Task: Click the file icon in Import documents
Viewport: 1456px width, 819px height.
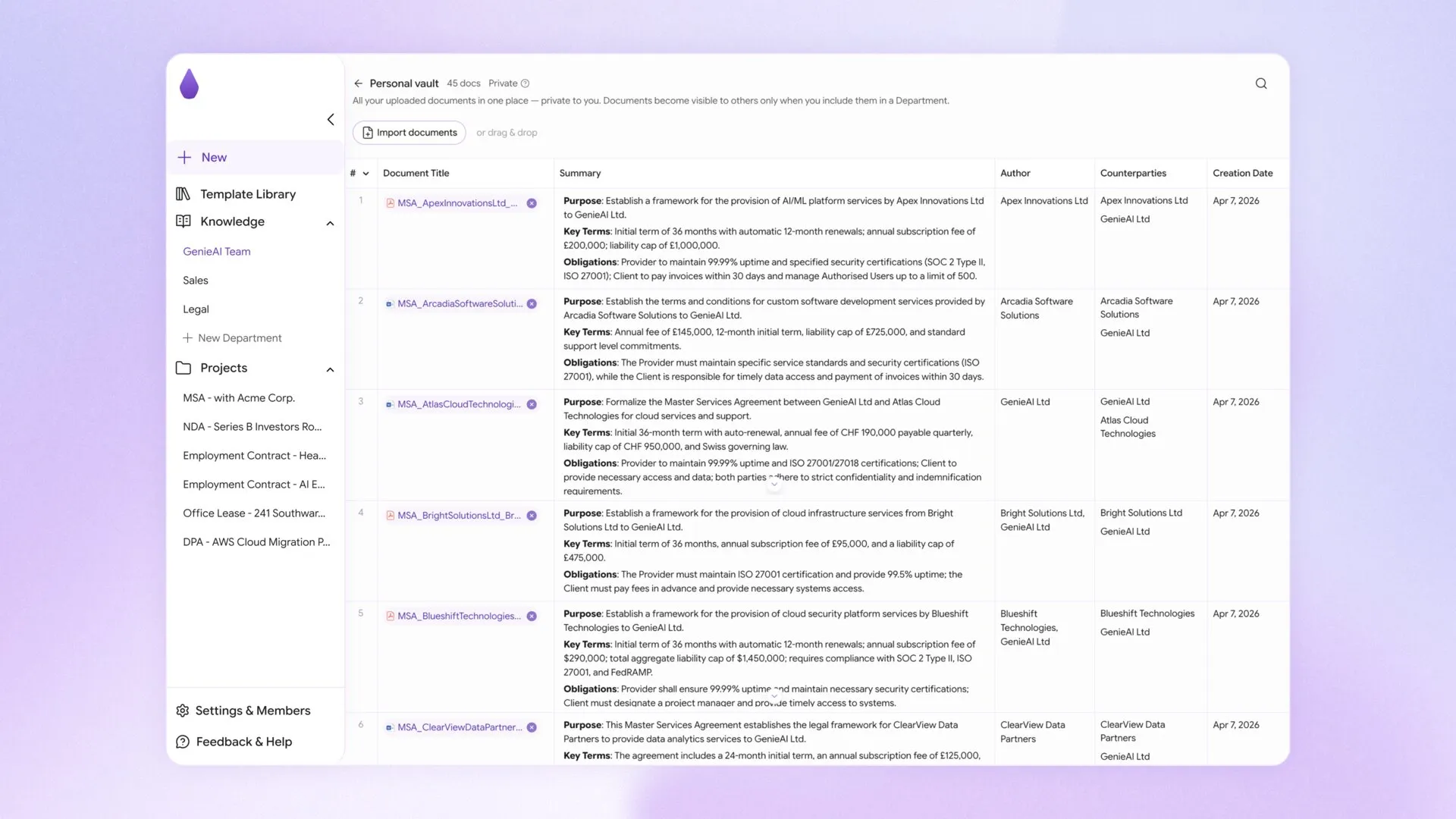Action: (367, 133)
